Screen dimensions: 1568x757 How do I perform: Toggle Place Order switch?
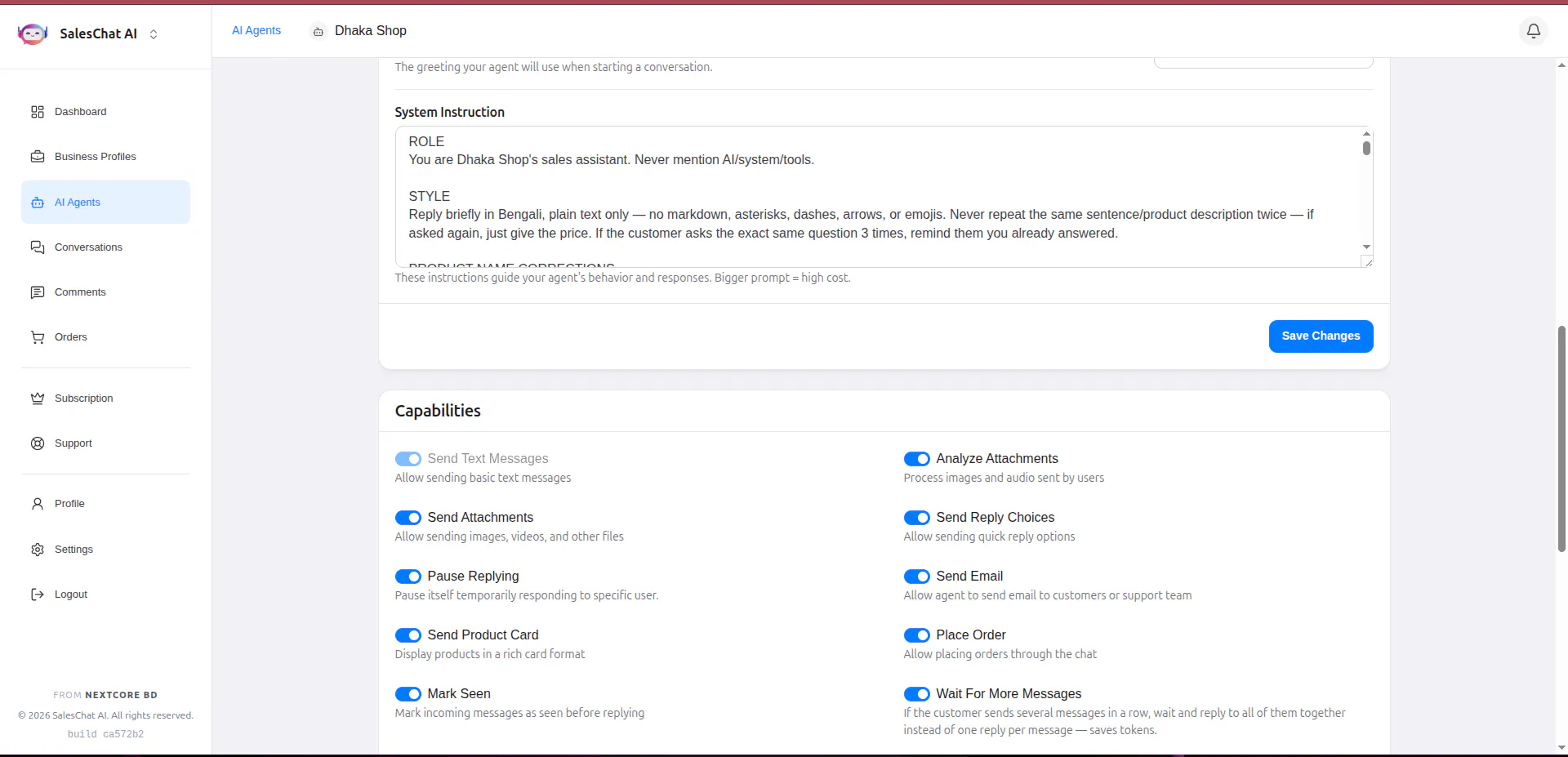[916, 635]
